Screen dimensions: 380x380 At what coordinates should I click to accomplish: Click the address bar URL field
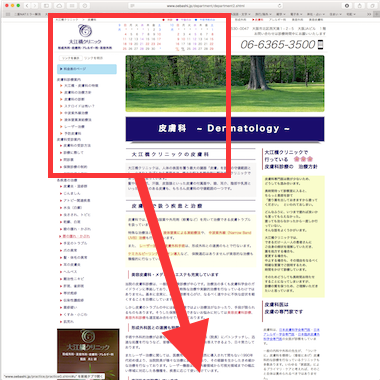[206, 6]
